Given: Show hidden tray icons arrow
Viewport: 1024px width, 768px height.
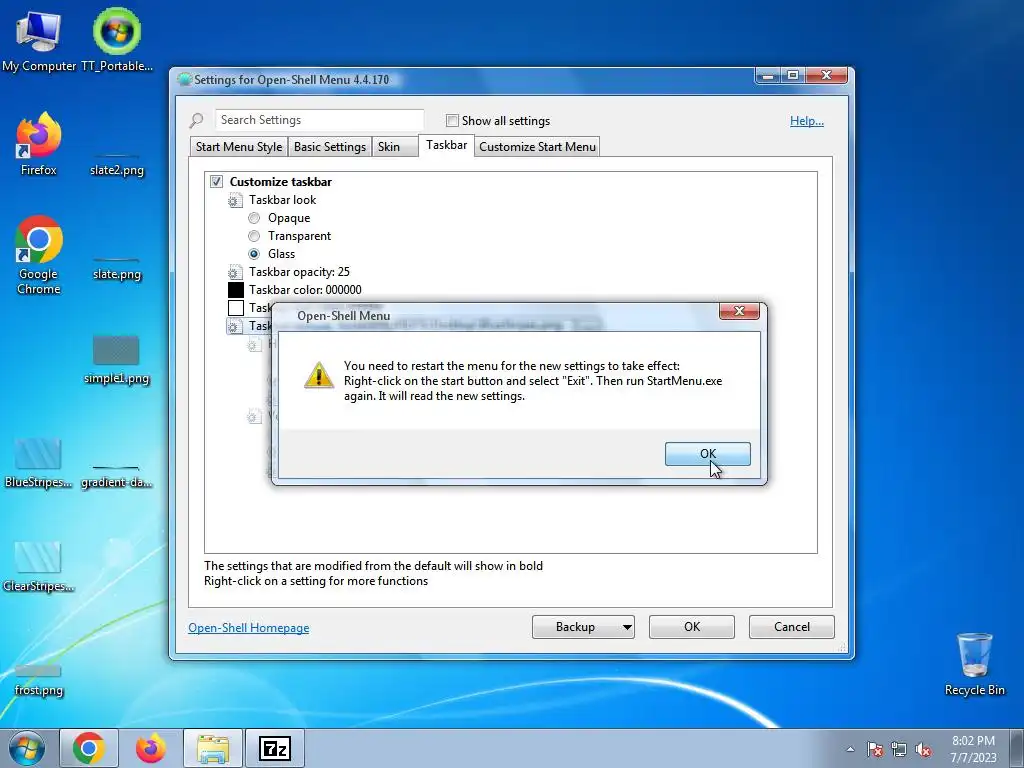Looking at the screenshot, I should click(x=850, y=749).
